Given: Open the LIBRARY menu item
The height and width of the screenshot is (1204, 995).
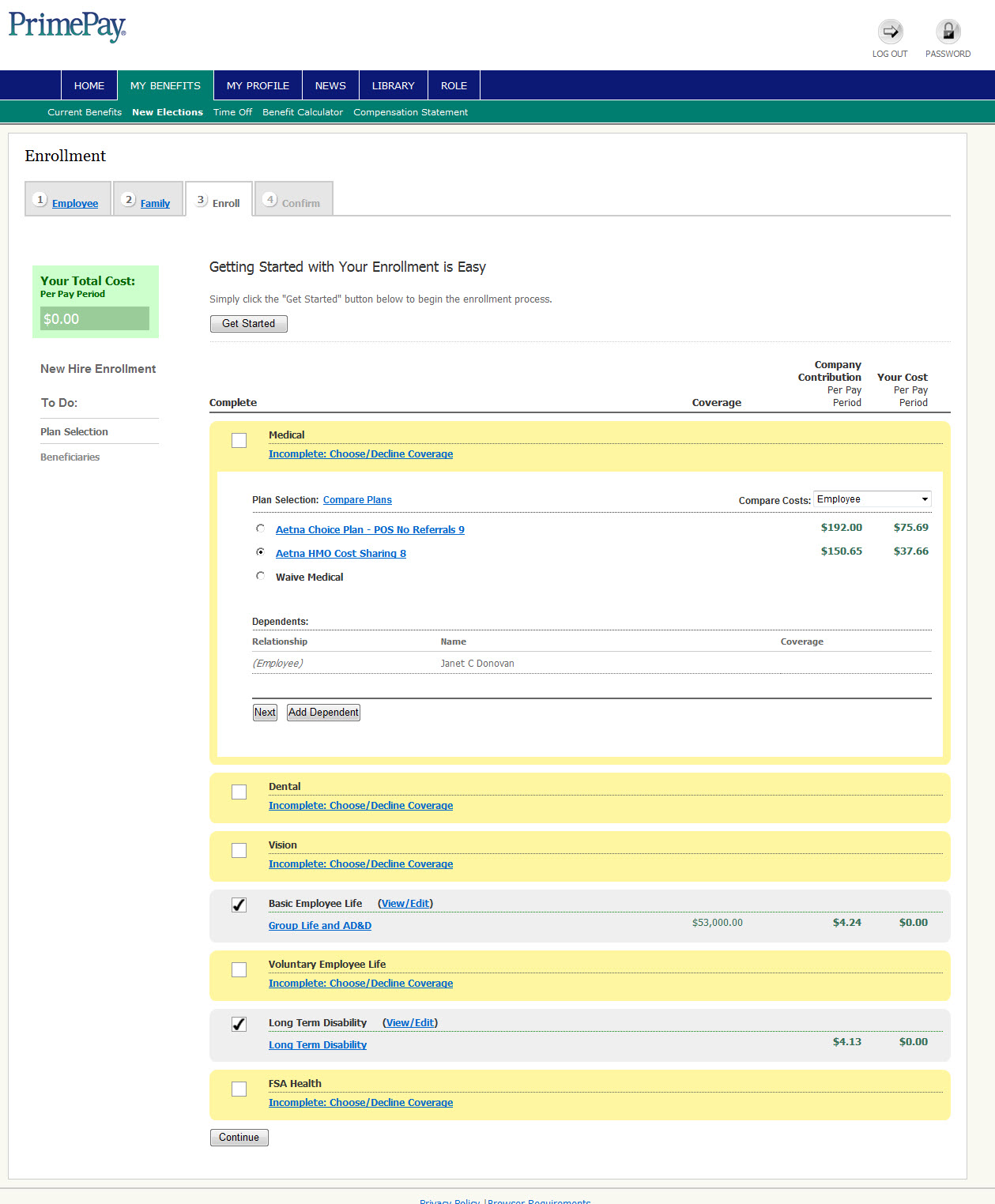Looking at the screenshot, I should click(394, 85).
